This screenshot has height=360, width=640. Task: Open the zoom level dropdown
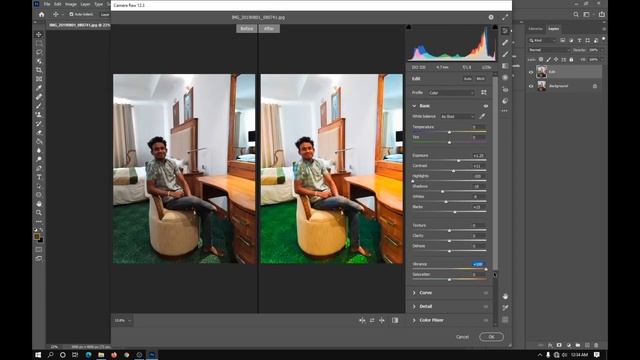click(x=122, y=320)
